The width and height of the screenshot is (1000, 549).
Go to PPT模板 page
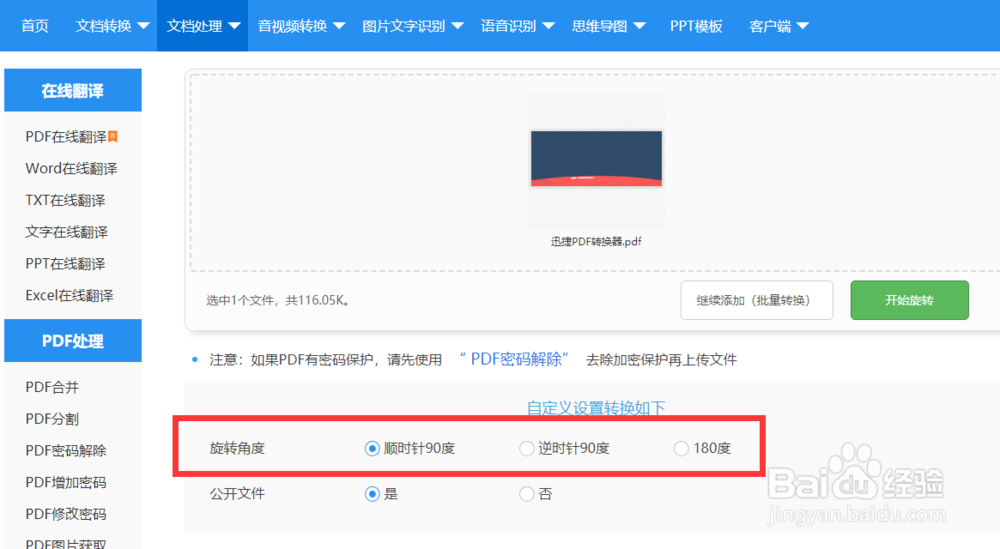[x=696, y=26]
